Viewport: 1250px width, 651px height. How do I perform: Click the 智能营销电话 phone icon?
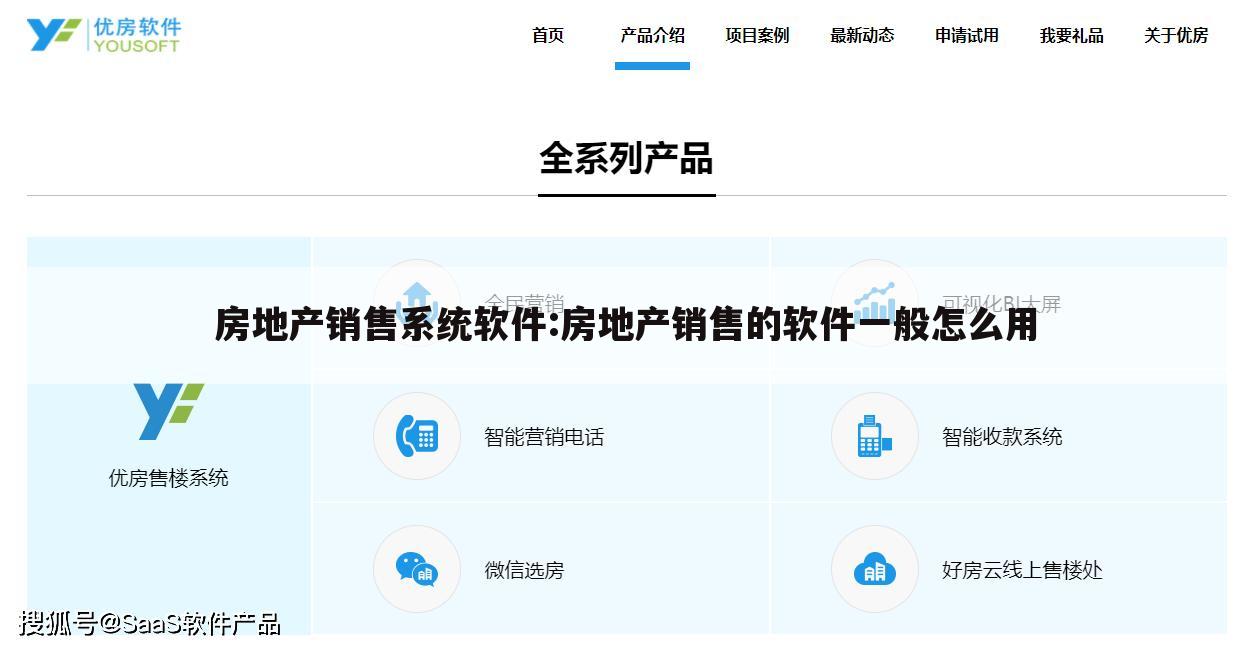click(x=417, y=436)
